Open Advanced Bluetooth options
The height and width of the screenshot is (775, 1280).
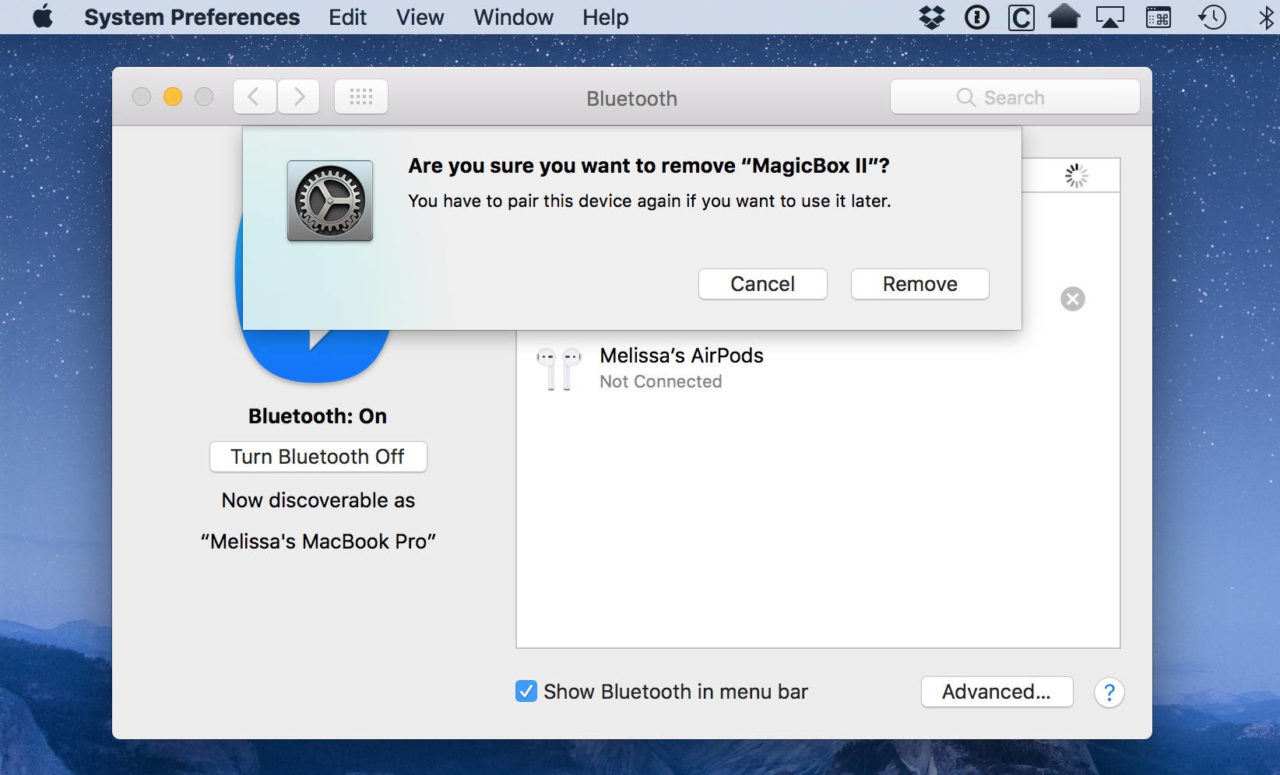tap(997, 692)
